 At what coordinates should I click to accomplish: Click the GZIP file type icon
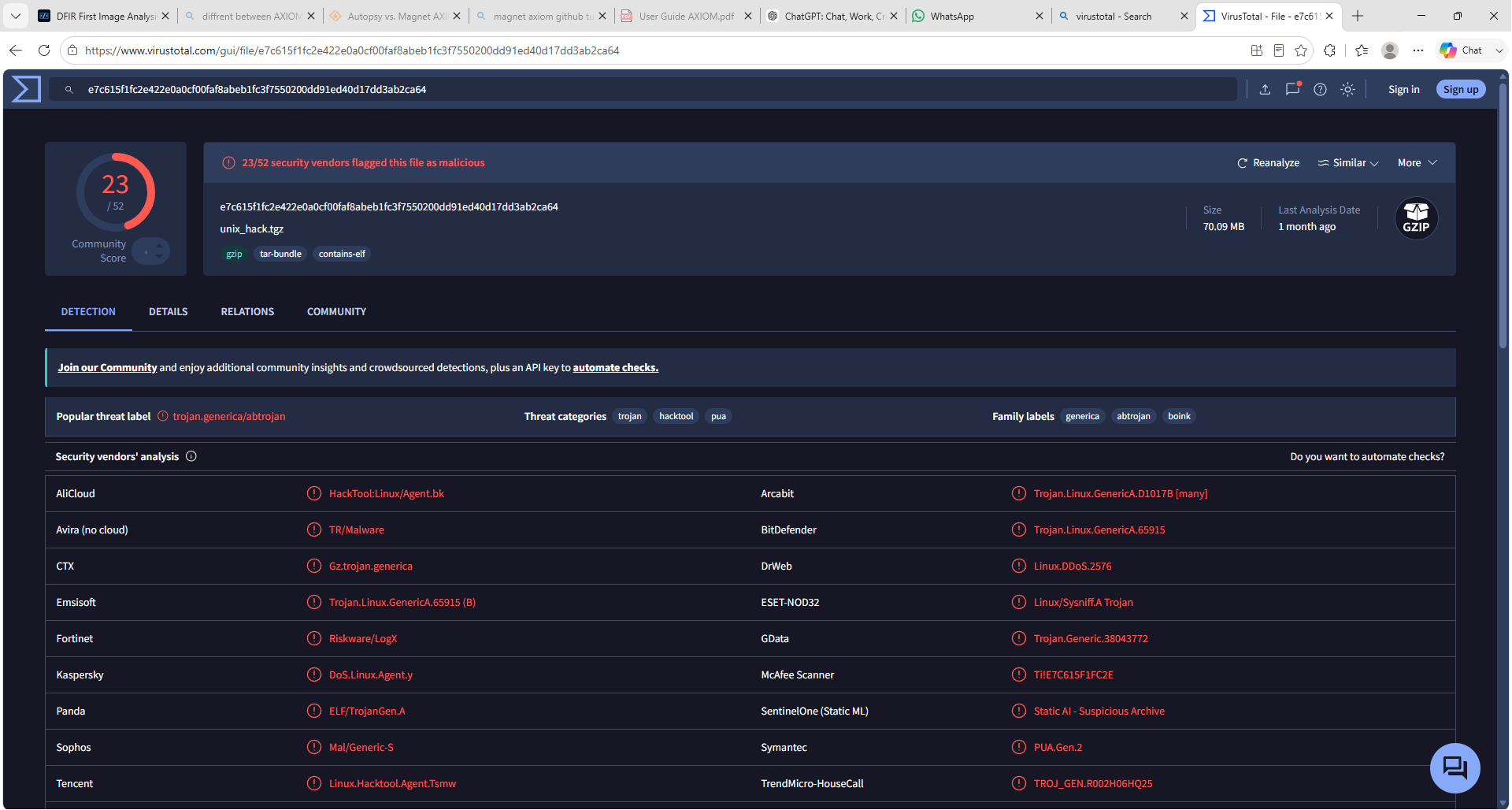[x=1416, y=218]
